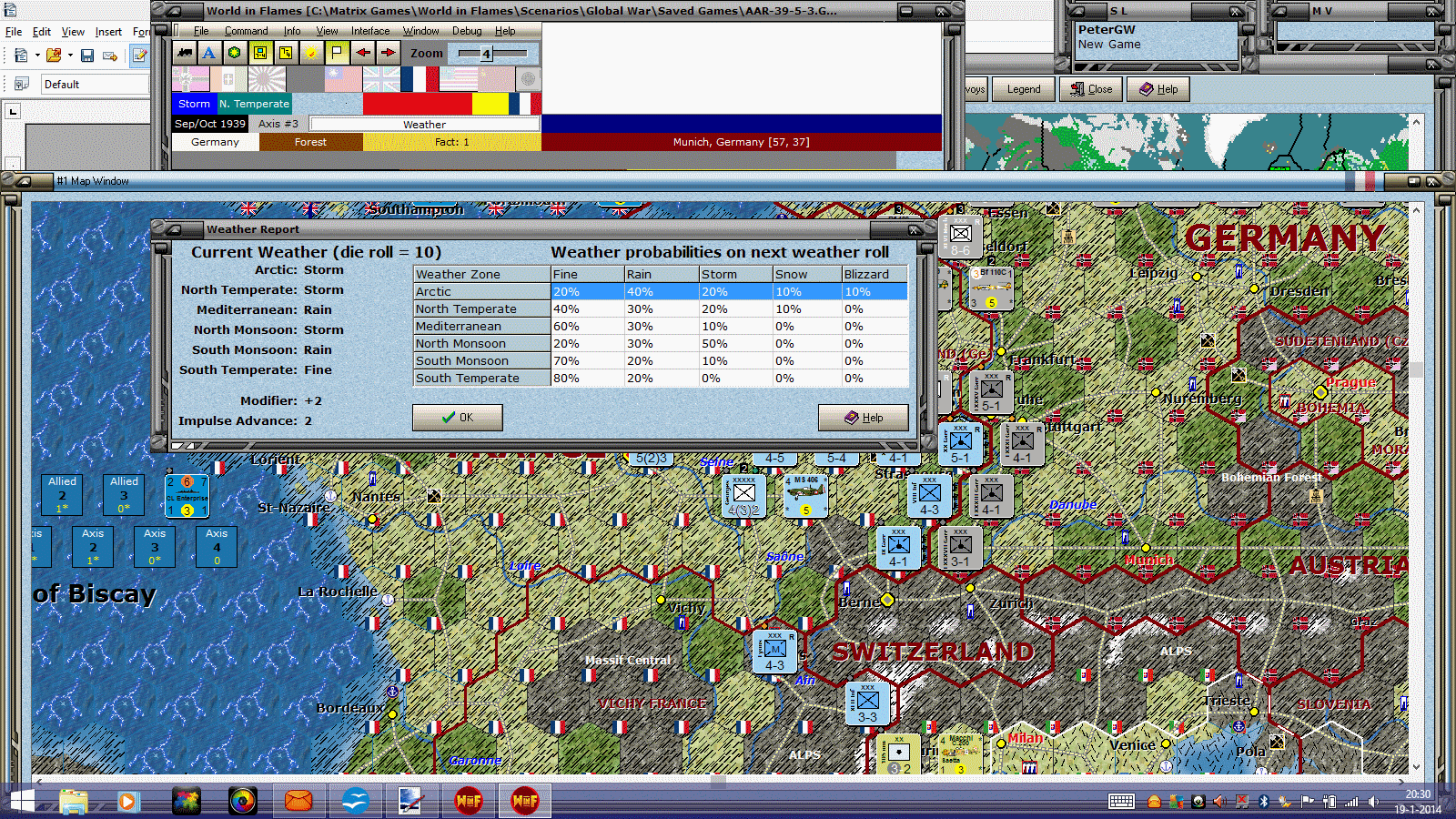The image size is (1456, 819).
Task: Open the Debug menu
Action: (x=467, y=31)
